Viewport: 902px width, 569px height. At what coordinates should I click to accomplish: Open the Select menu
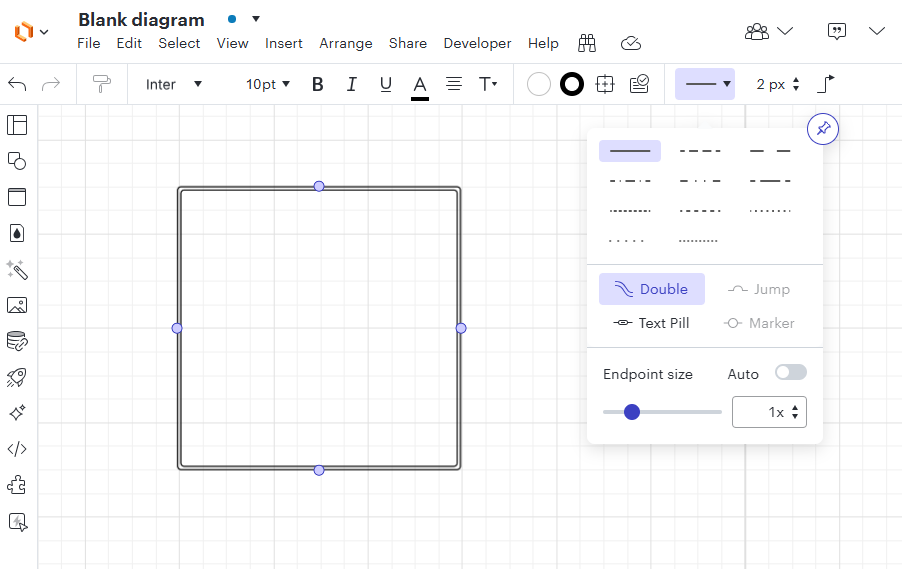click(x=179, y=43)
